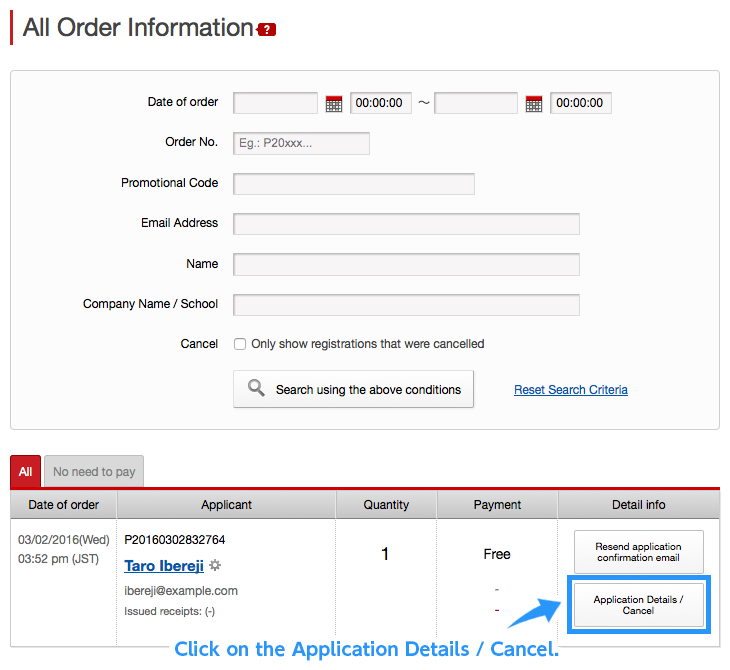
Task: Click Application Details / Cancel button
Action: point(638,605)
